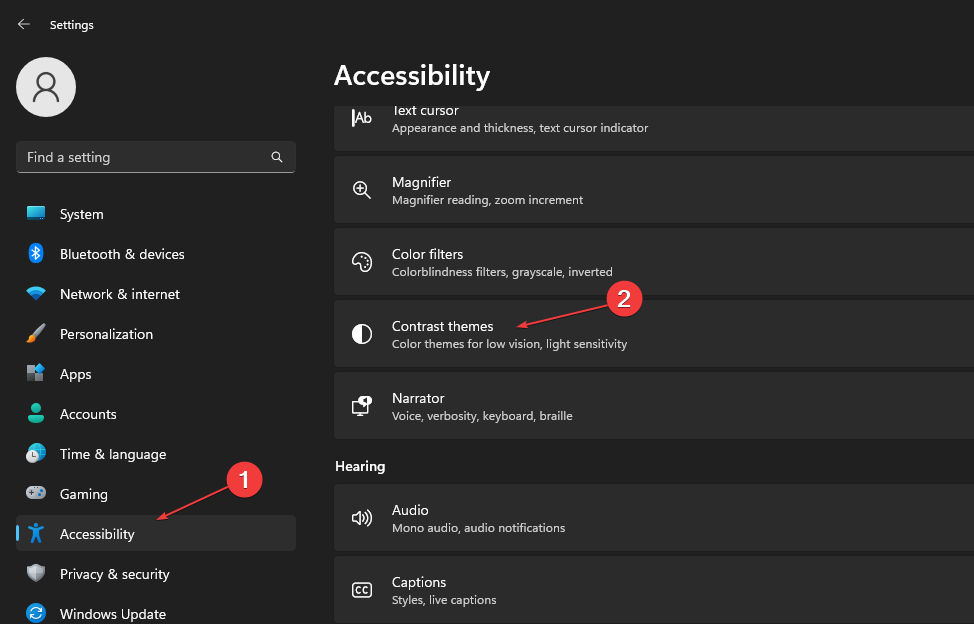Click the back arrow
This screenshot has width=974, height=624.
tap(23, 23)
